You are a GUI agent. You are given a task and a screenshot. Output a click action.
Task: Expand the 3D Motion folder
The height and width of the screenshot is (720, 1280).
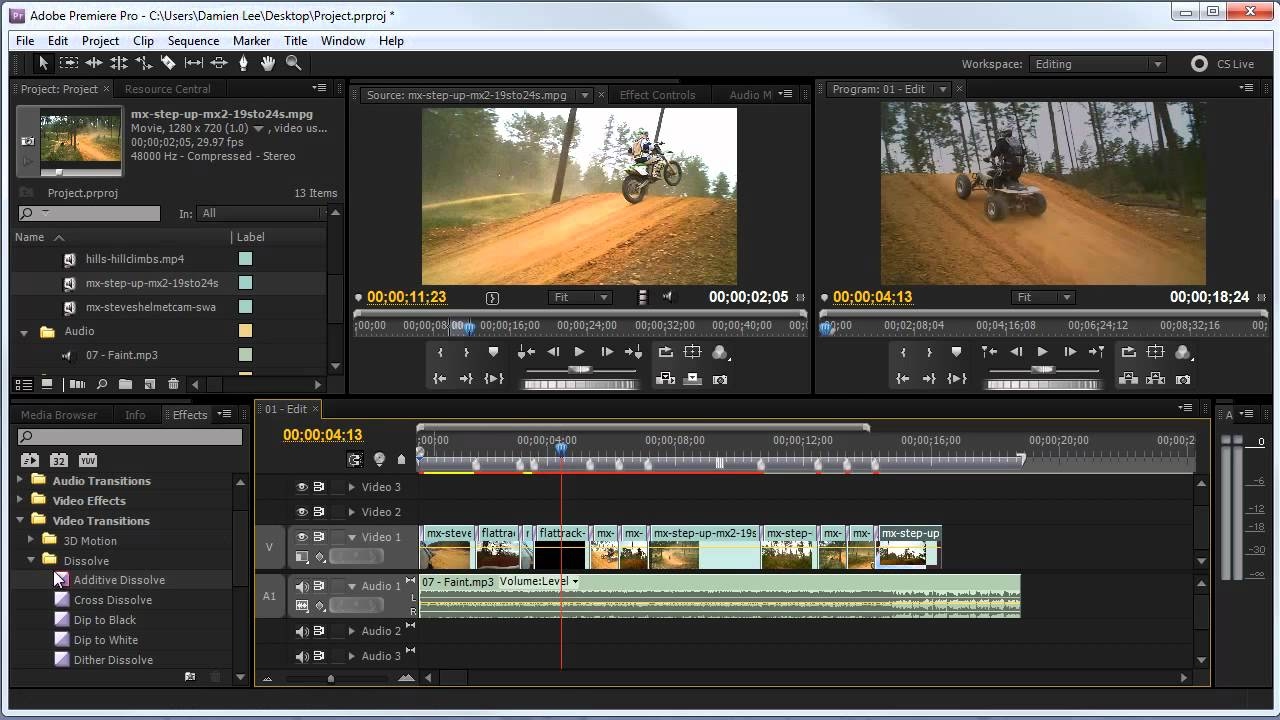31,540
